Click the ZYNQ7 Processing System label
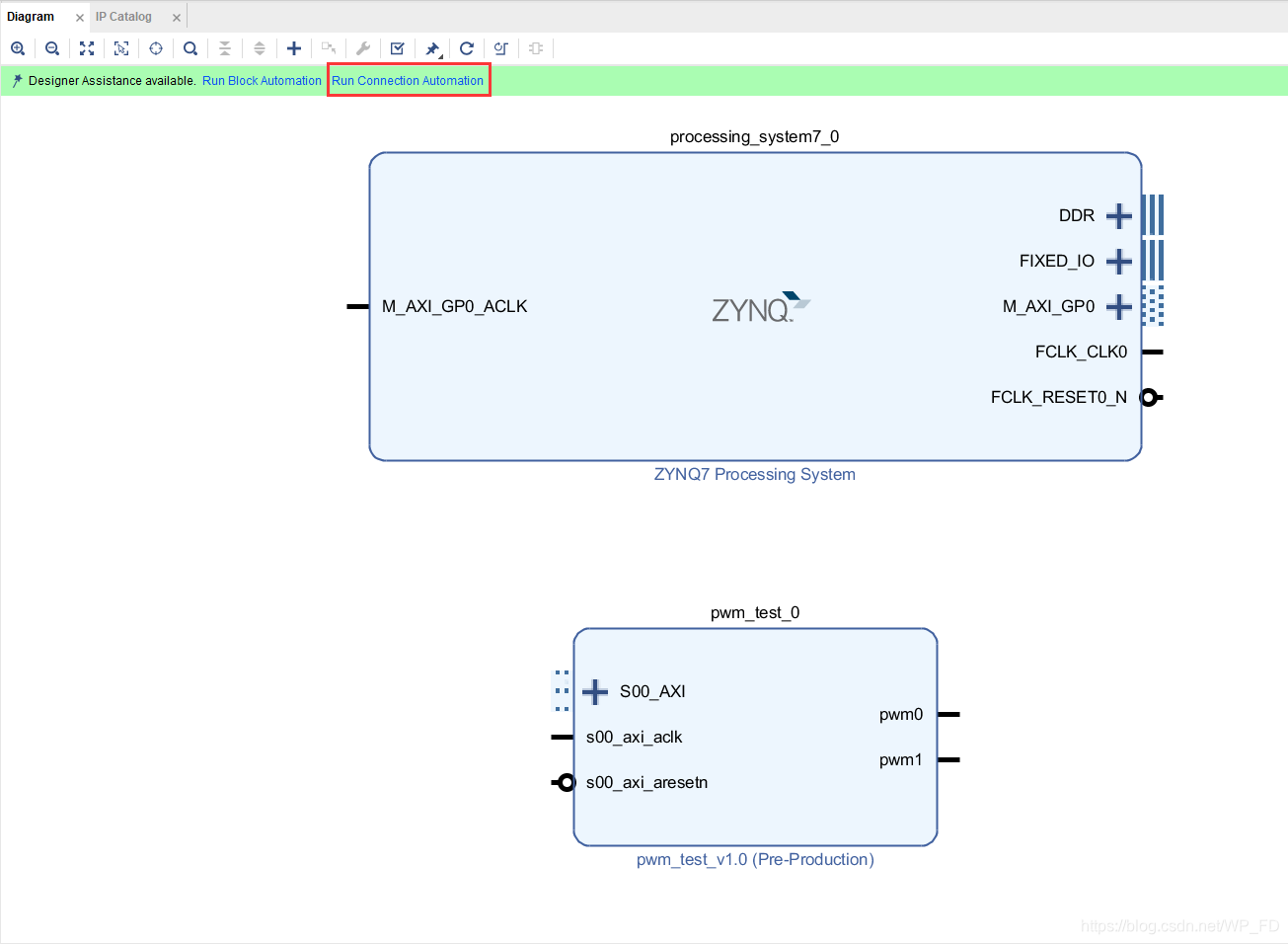 (x=755, y=474)
